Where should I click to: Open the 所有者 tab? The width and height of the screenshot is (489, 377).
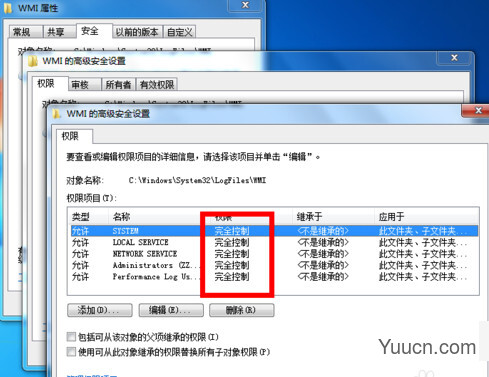[118, 85]
